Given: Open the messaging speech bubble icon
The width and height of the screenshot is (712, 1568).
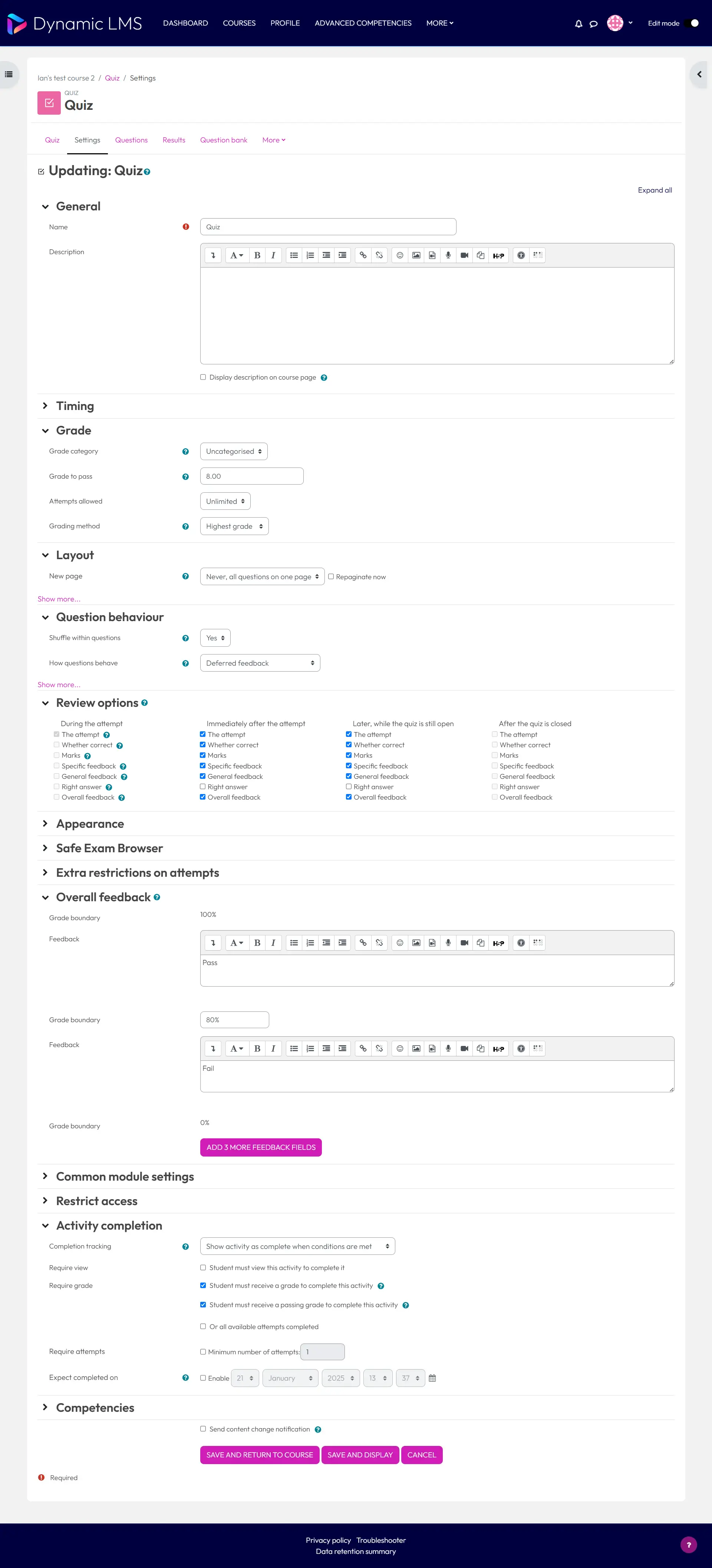Looking at the screenshot, I should click(593, 24).
